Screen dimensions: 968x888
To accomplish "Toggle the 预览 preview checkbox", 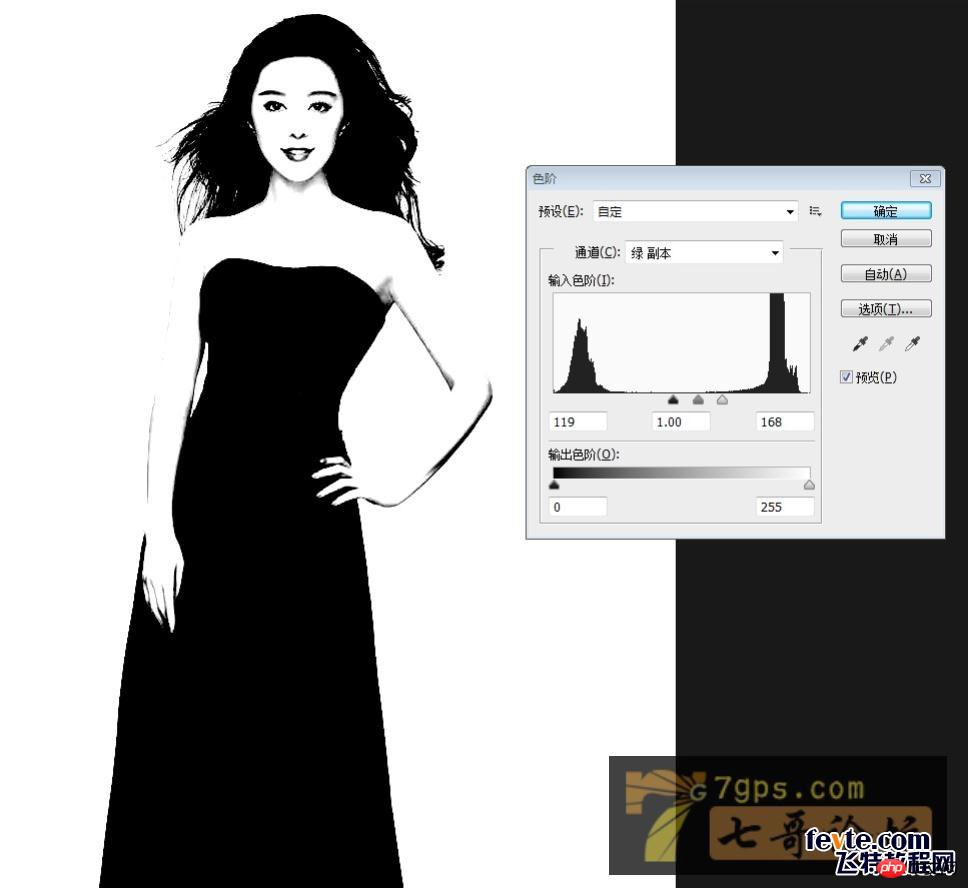I will click(846, 377).
